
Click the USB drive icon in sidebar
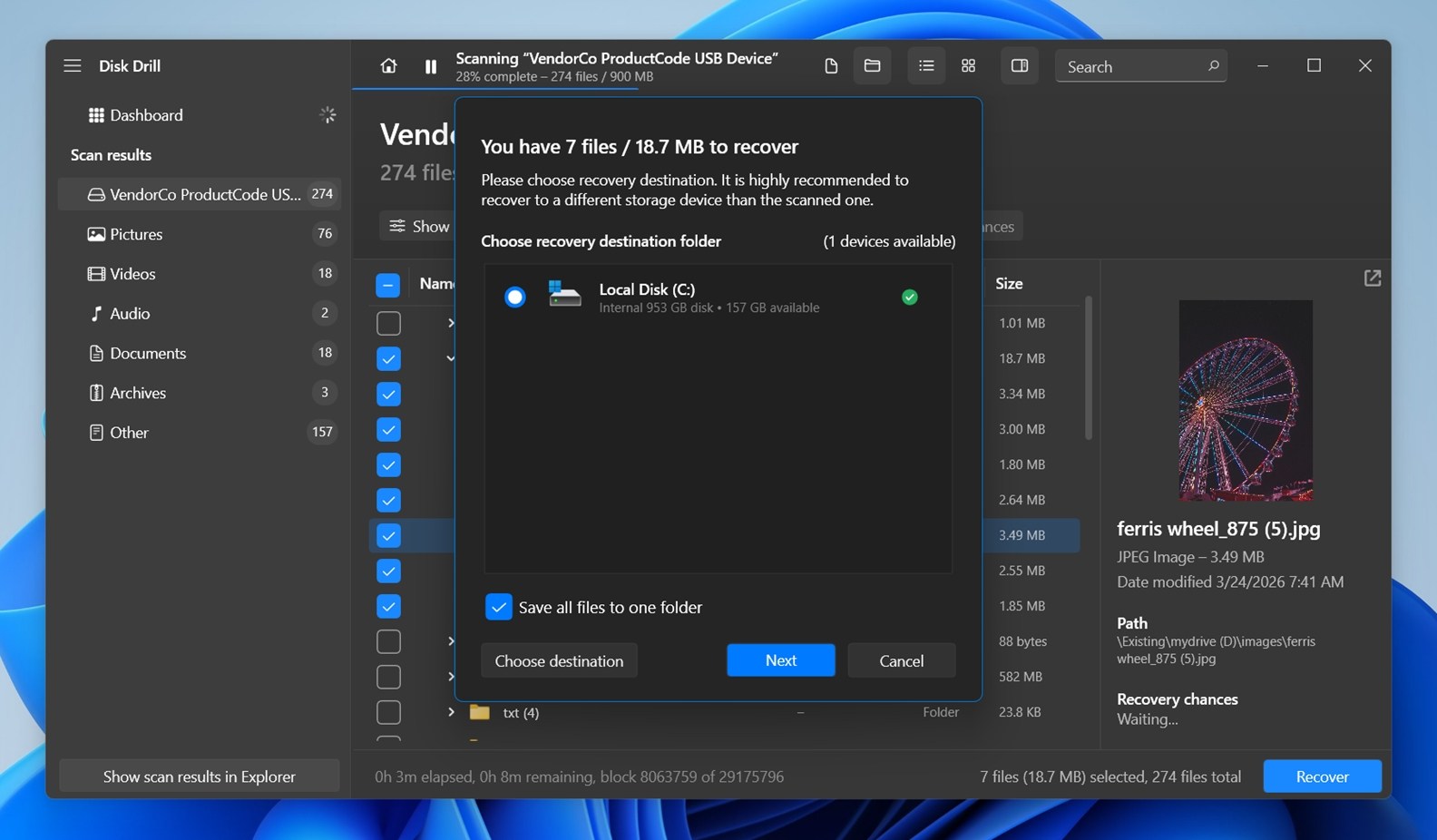(96, 194)
